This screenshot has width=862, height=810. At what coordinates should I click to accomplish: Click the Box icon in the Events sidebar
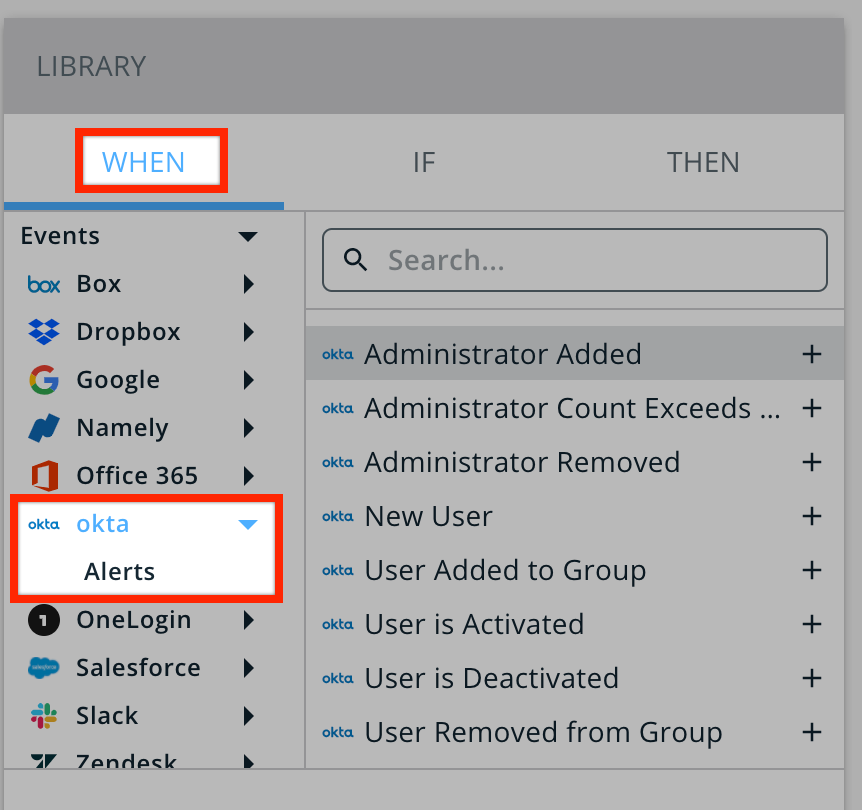tap(42, 283)
